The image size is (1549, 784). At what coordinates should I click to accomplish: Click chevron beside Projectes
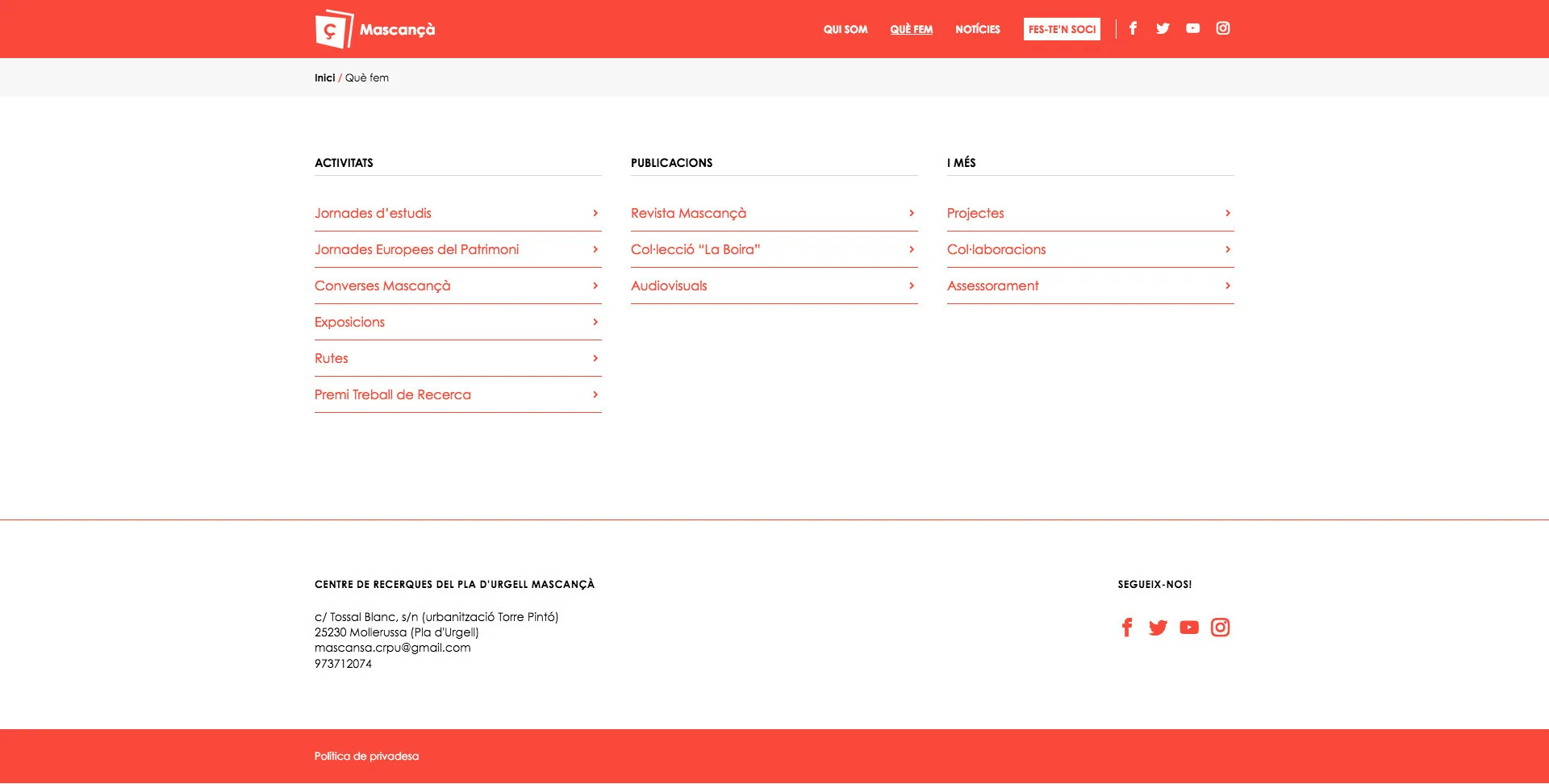(x=1228, y=213)
